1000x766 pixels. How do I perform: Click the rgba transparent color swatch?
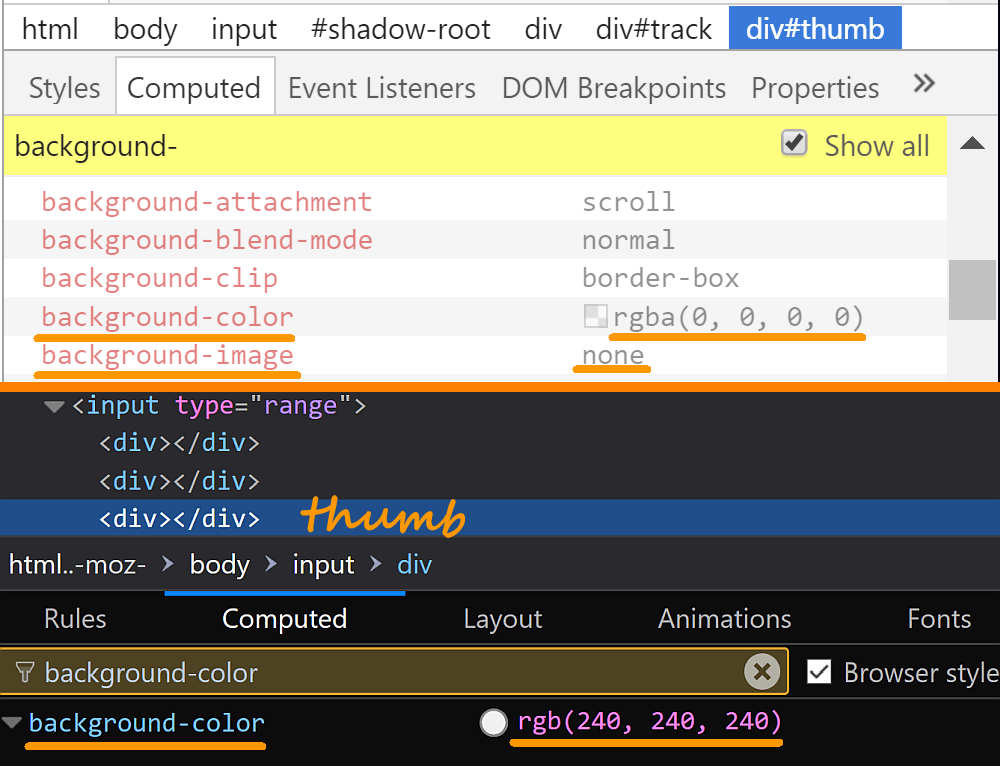595,317
